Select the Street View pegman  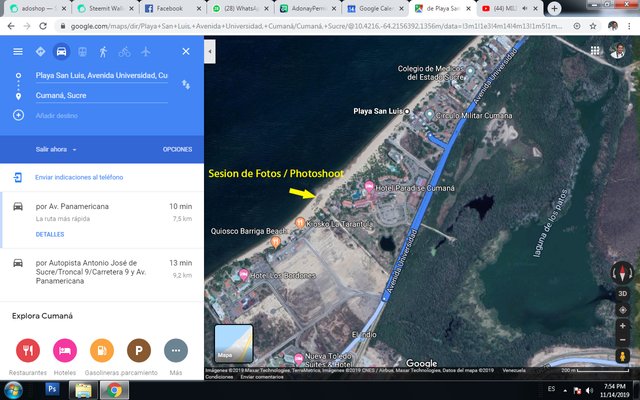point(622,356)
